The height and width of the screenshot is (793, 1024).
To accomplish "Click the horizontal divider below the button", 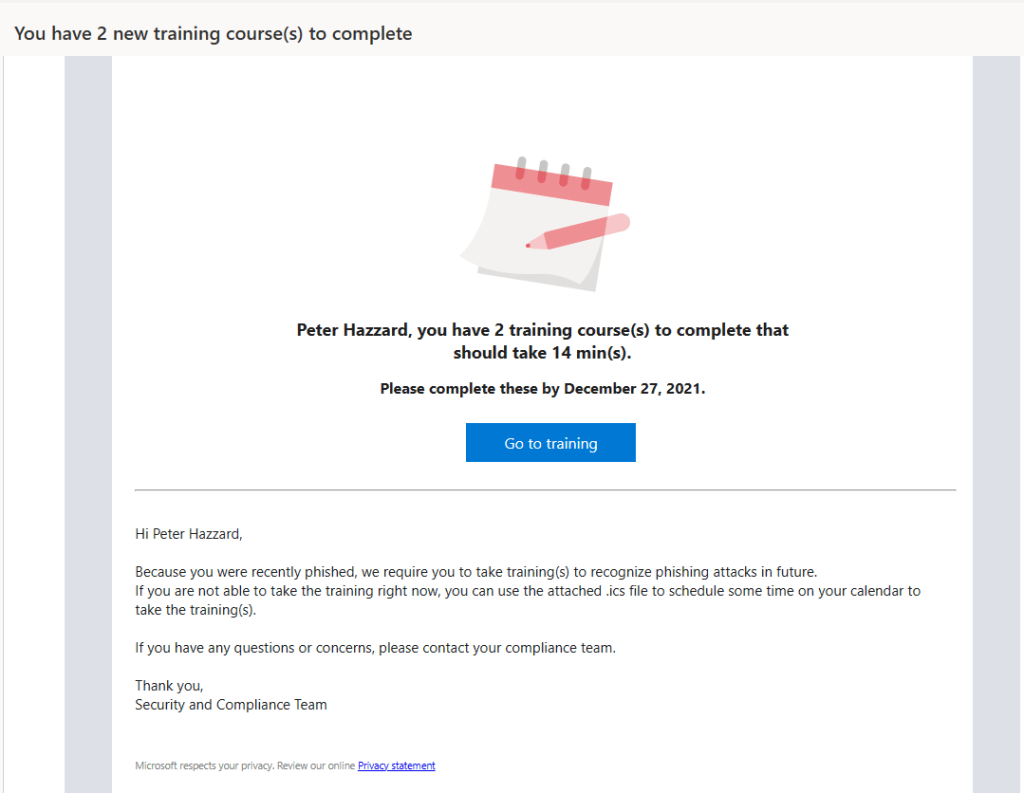I will click(x=545, y=490).
